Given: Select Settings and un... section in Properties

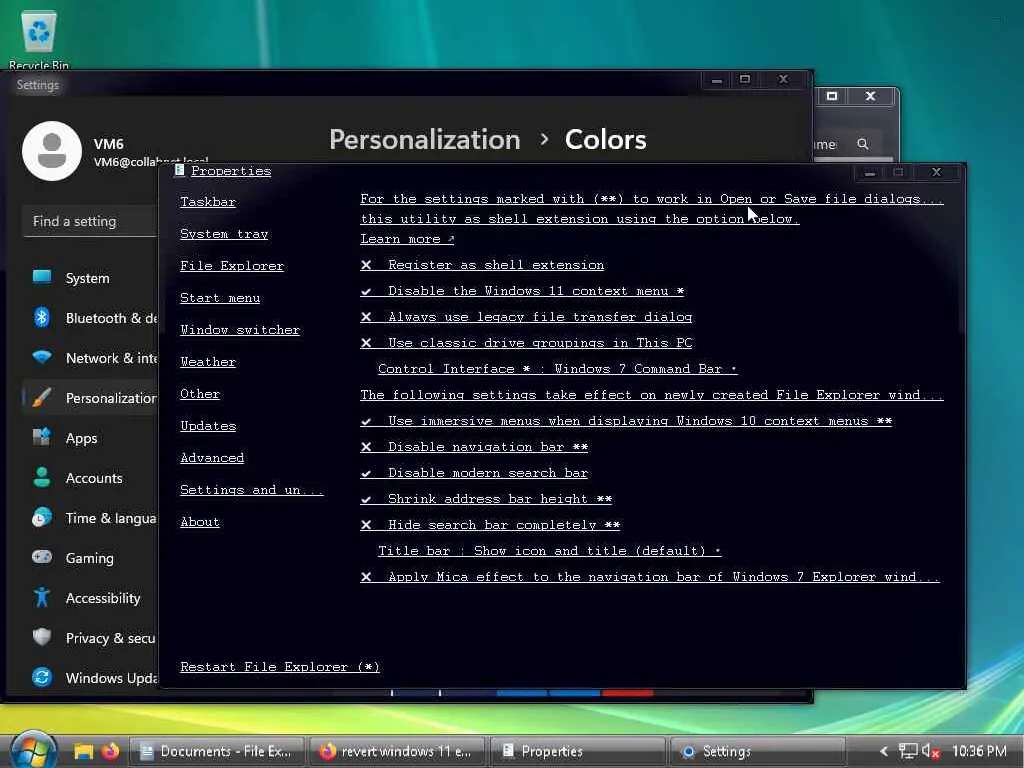Looking at the screenshot, I should pyautogui.click(x=251, y=490).
